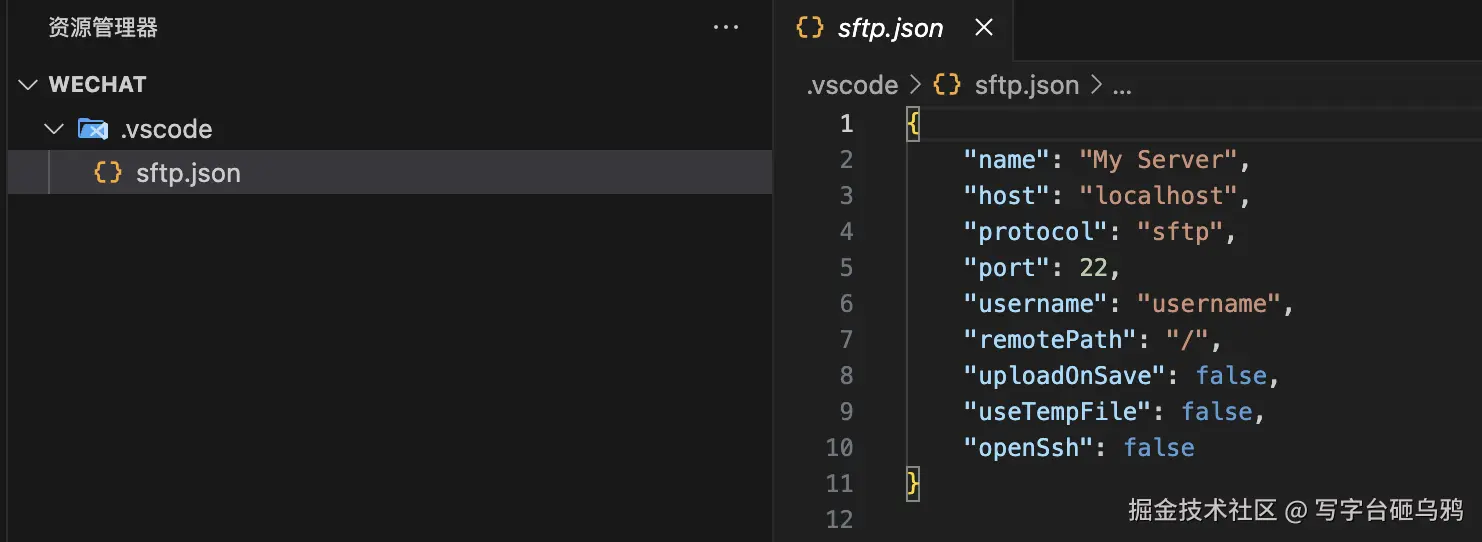Viewport: 1482px width, 542px height.
Task: Click the JSON icon on sftp.json tab
Action: [810, 28]
